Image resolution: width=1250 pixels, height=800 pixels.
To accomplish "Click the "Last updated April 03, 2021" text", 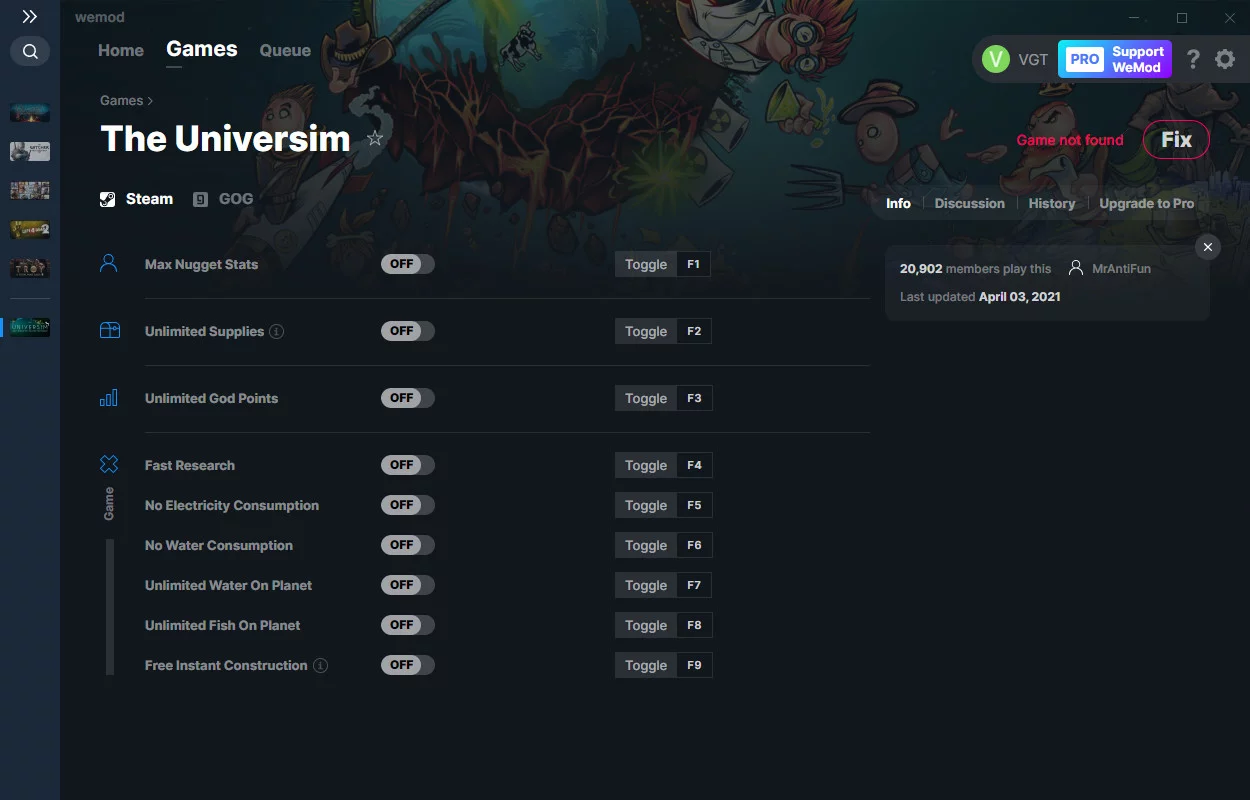I will (980, 296).
